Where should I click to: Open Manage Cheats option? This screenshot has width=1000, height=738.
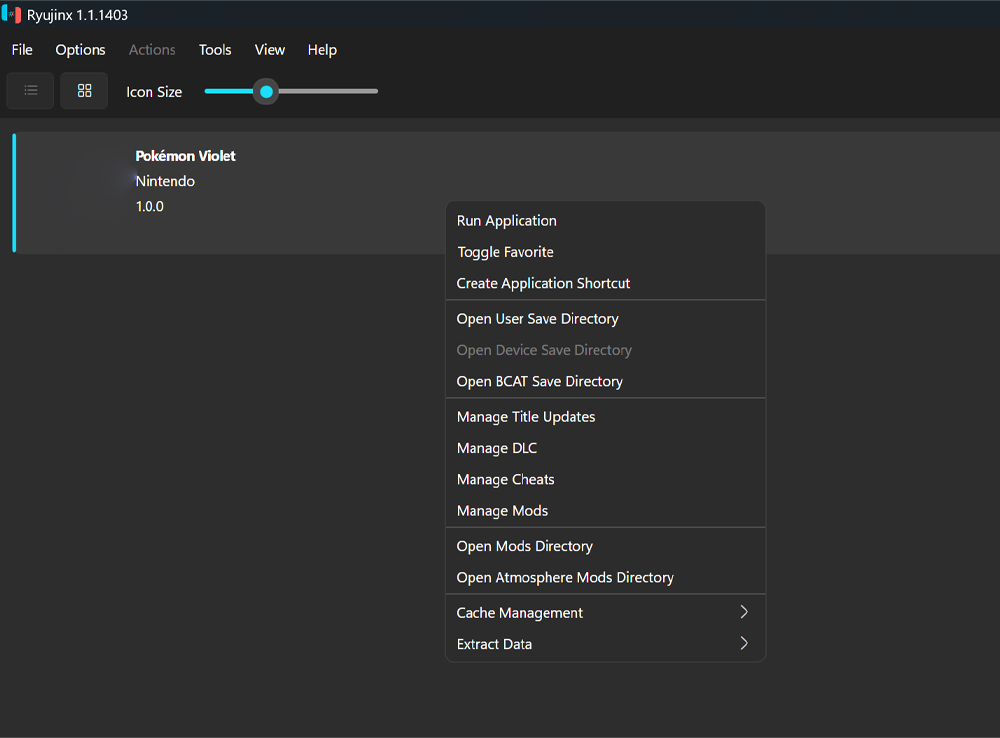pyautogui.click(x=506, y=479)
